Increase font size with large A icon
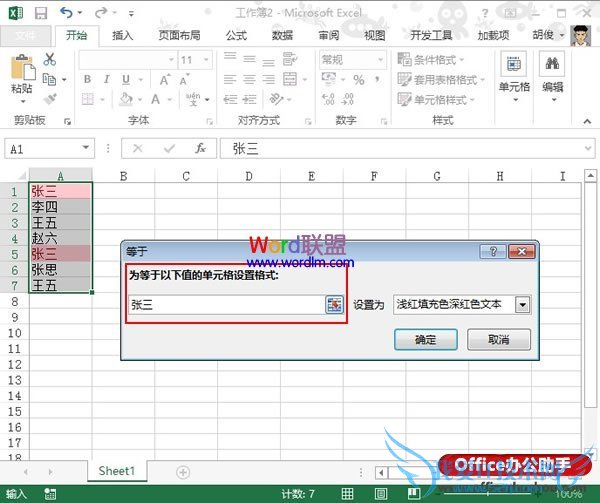 tap(165, 80)
